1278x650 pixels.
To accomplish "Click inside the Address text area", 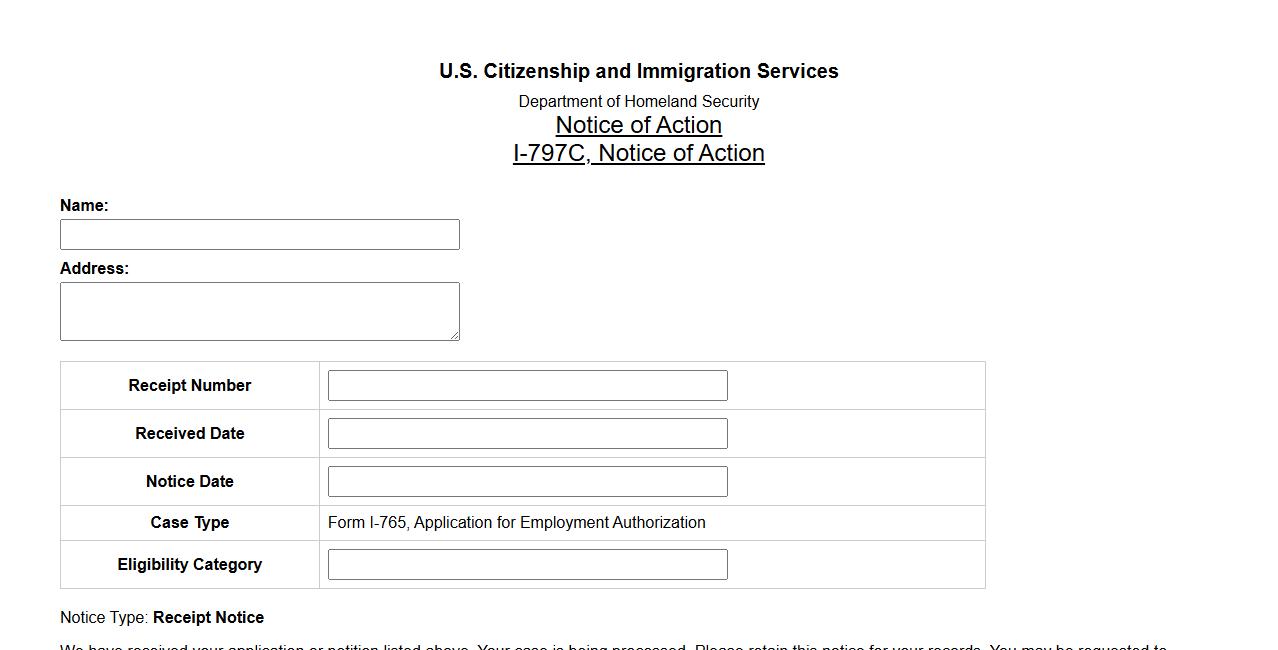I will [x=260, y=311].
